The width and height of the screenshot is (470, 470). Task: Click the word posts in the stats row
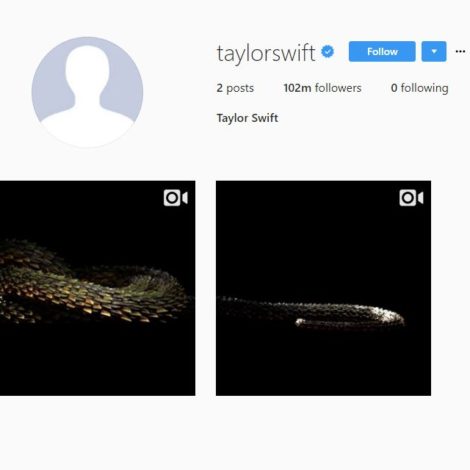click(240, 88)
